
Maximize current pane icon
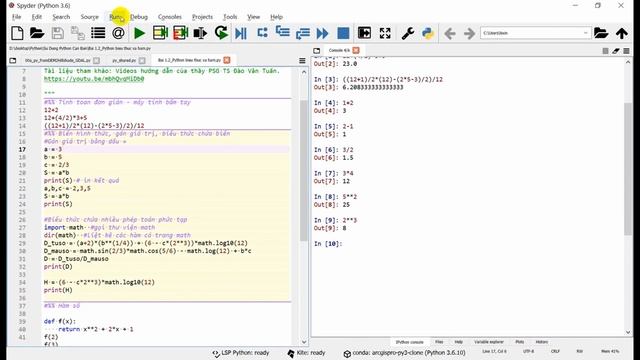[364, 33]
